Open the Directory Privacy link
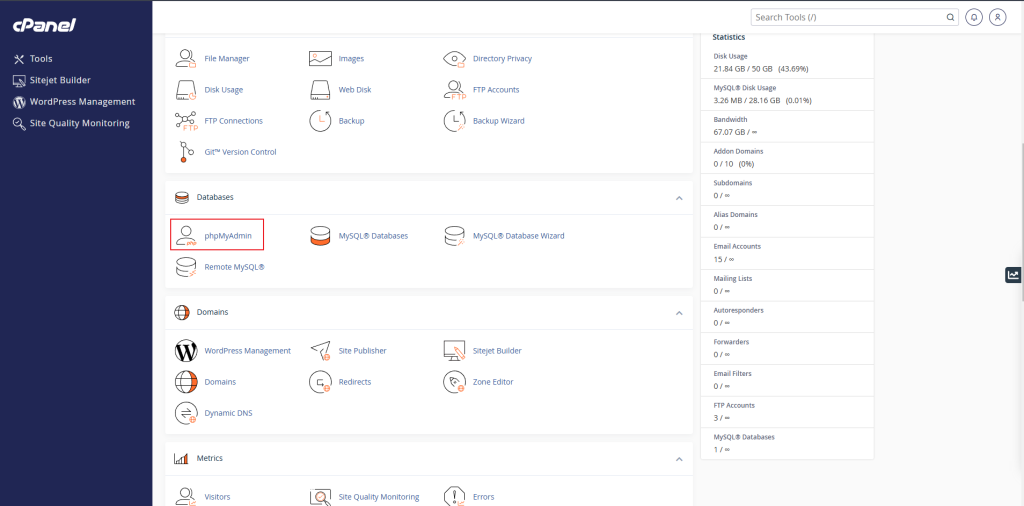 [502, 58]
